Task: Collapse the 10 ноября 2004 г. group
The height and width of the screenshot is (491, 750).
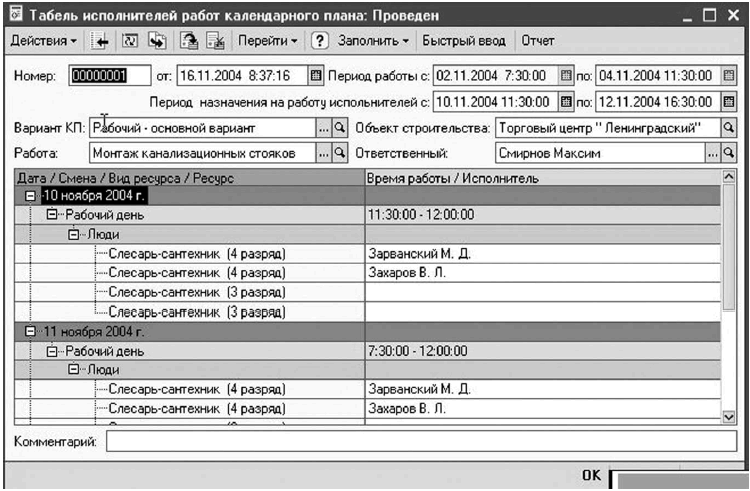Action: (33, 196)
